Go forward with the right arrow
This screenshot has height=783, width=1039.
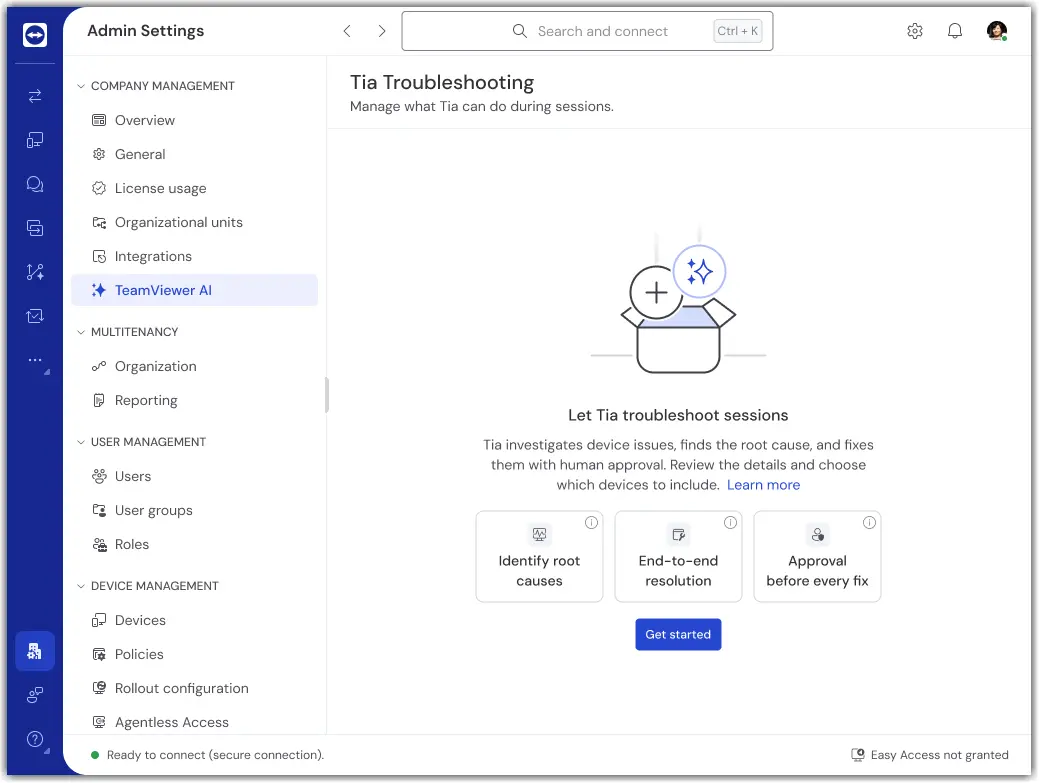point(382,31)
